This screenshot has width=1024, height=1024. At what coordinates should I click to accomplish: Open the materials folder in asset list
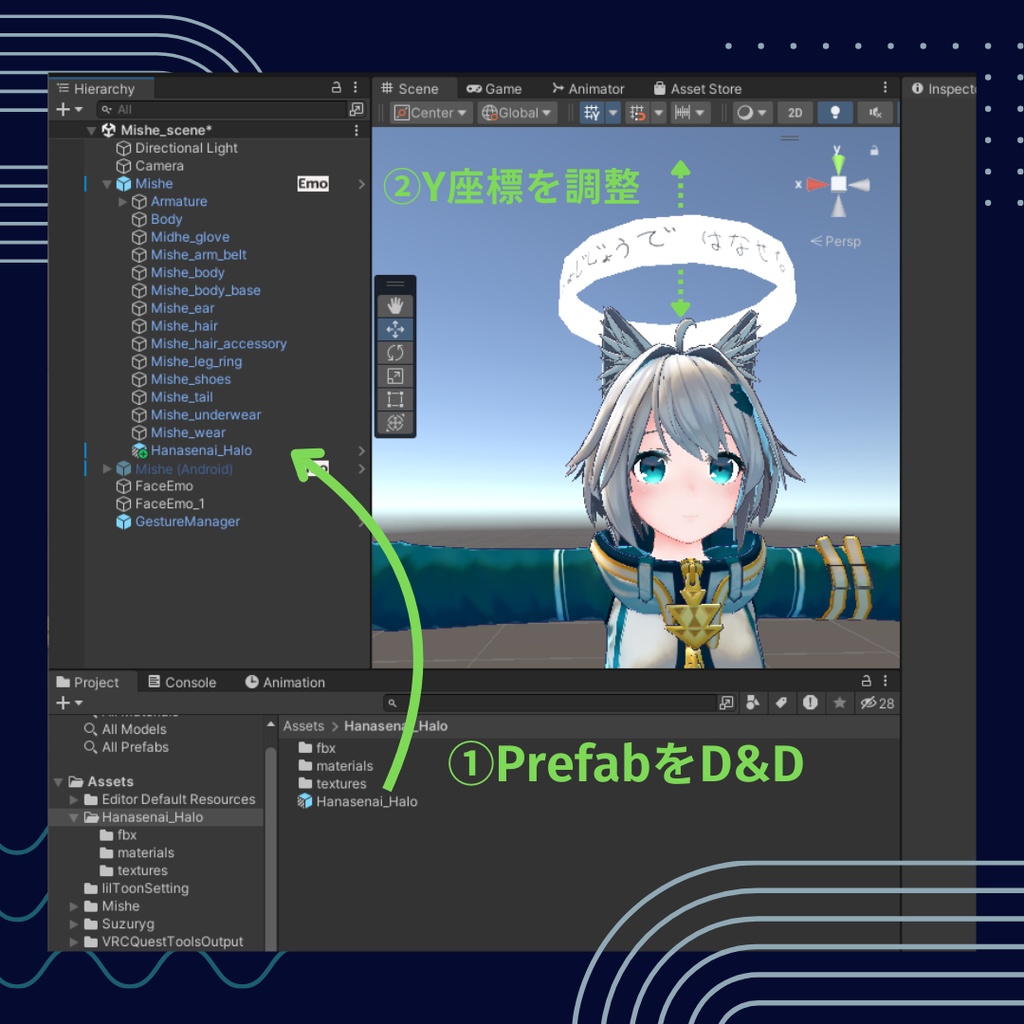(336, 765)
